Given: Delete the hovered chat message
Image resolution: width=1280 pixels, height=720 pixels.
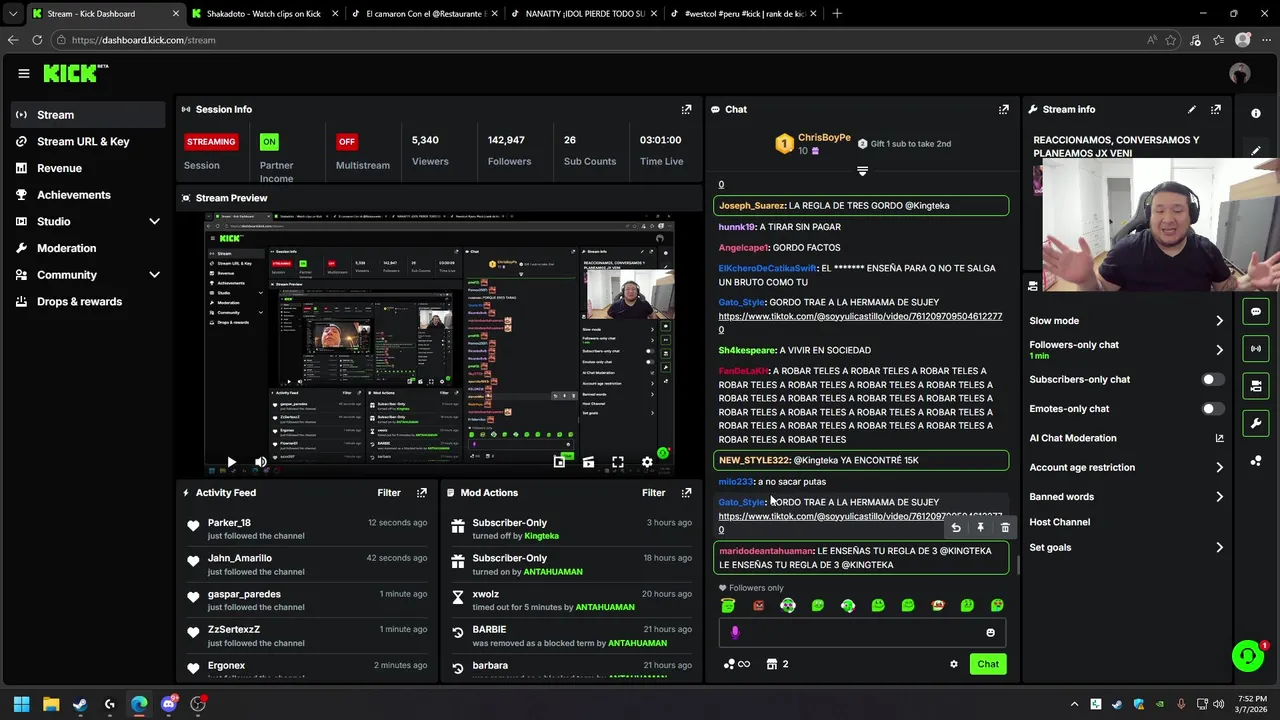Looking at the screenshot, I should point(1005,527).
